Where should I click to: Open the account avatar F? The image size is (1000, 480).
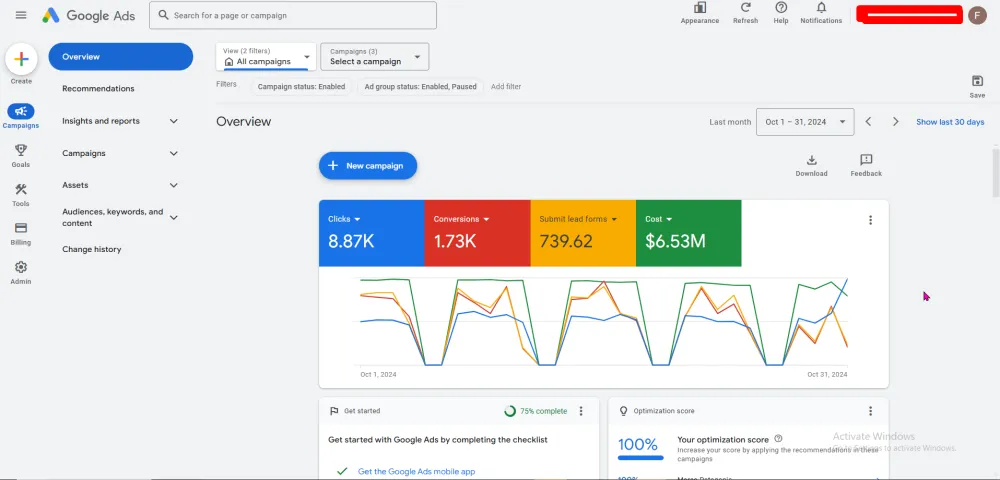coord(977,15)
